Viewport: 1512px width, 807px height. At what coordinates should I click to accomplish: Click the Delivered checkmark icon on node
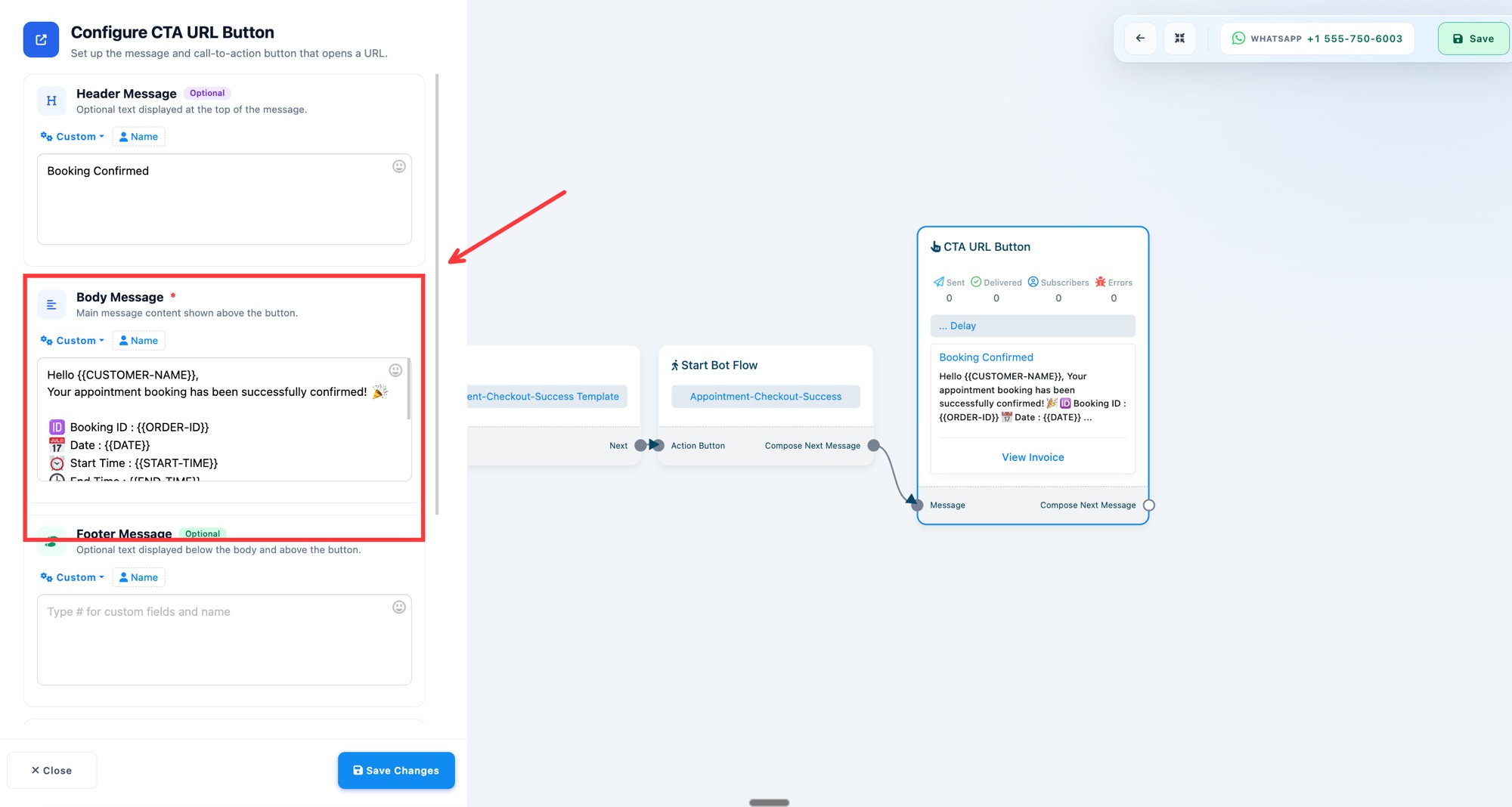[x=976, y=282]
